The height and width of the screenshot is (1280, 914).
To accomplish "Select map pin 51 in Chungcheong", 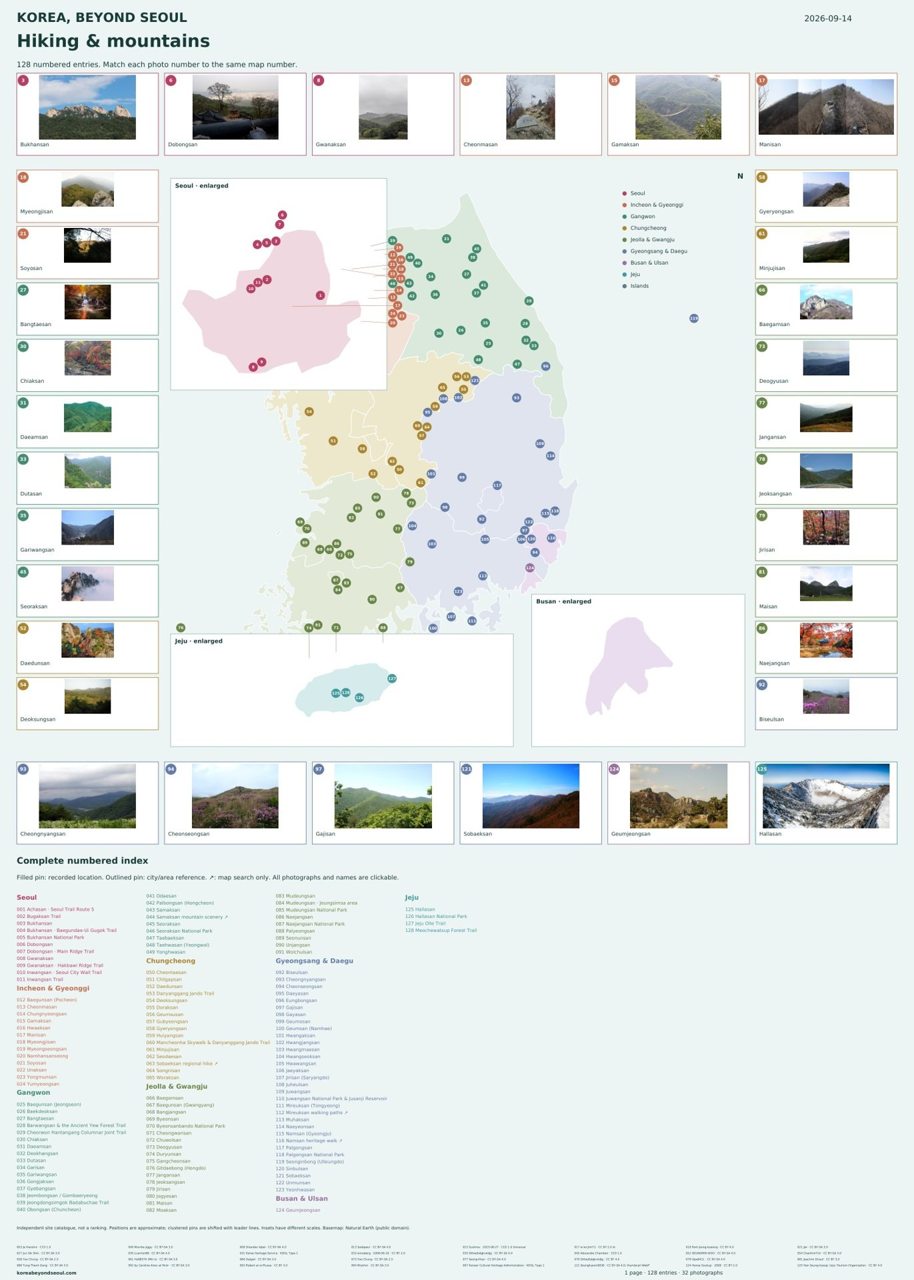I will click(333, 440).
